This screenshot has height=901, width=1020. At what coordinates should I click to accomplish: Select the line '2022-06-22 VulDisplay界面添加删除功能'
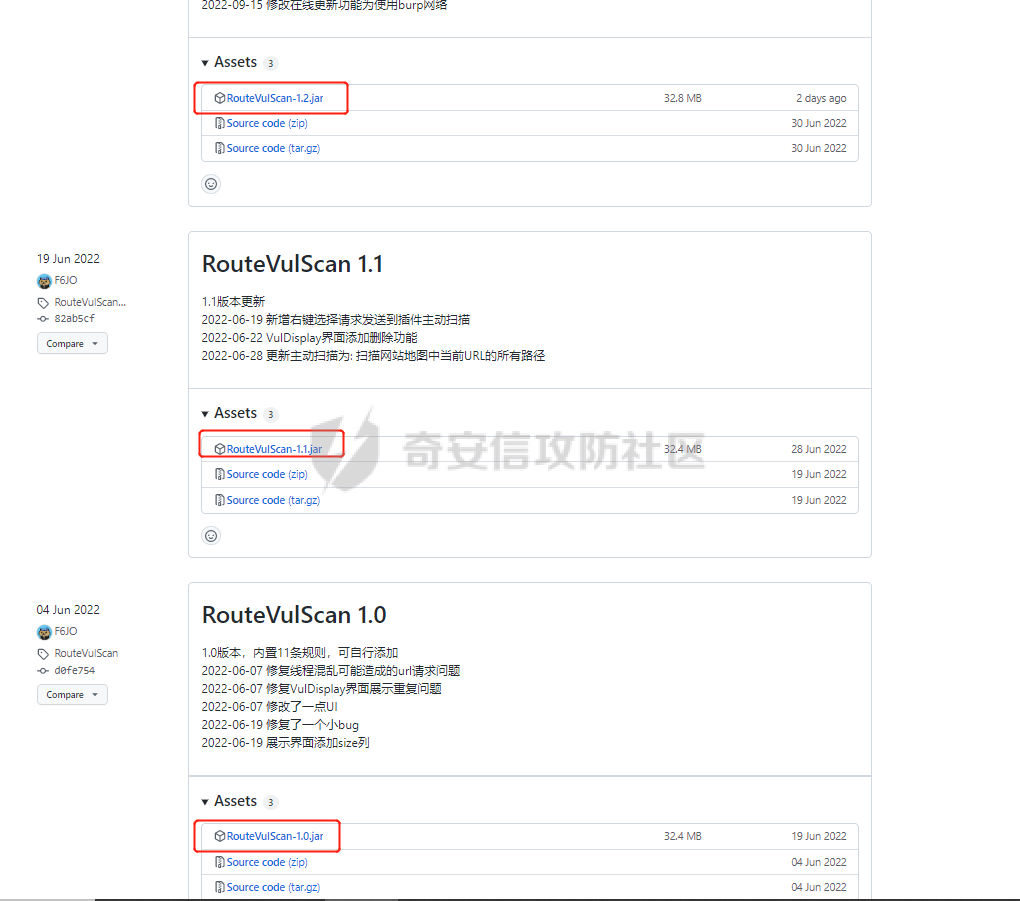[x=310, y=338]
